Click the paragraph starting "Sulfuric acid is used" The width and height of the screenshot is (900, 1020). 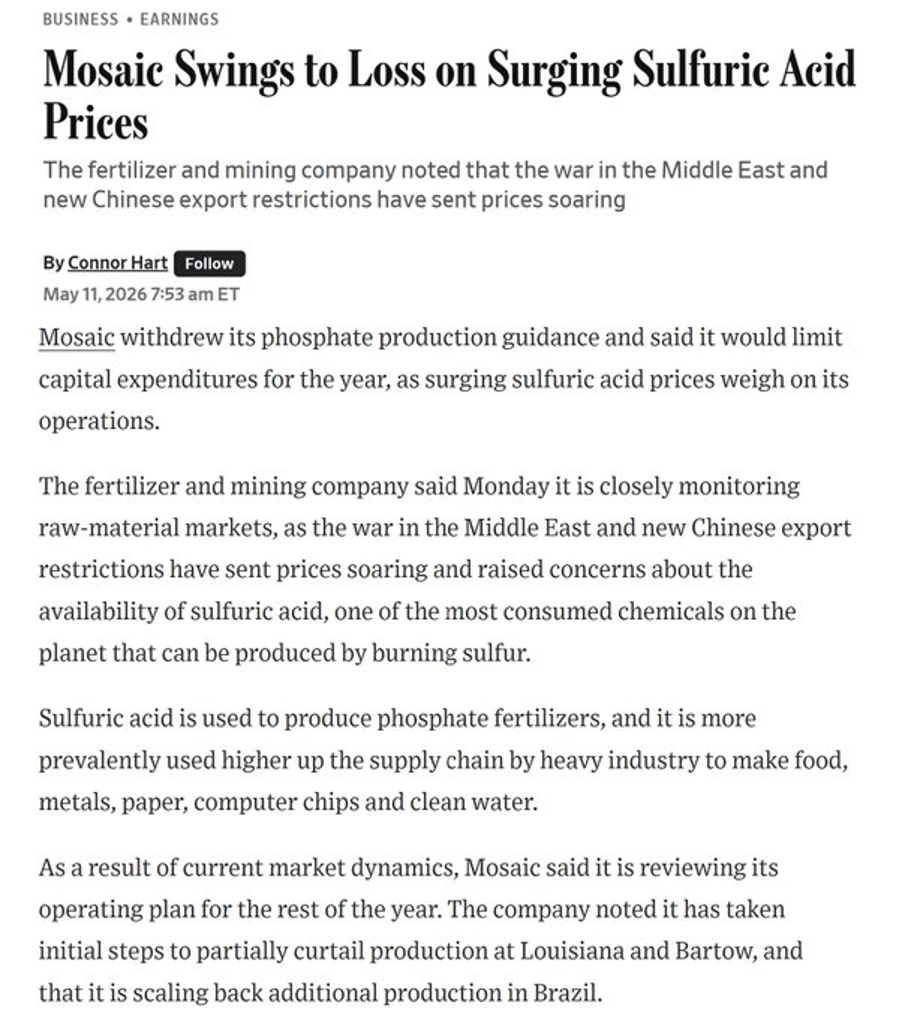coord(443,760)
